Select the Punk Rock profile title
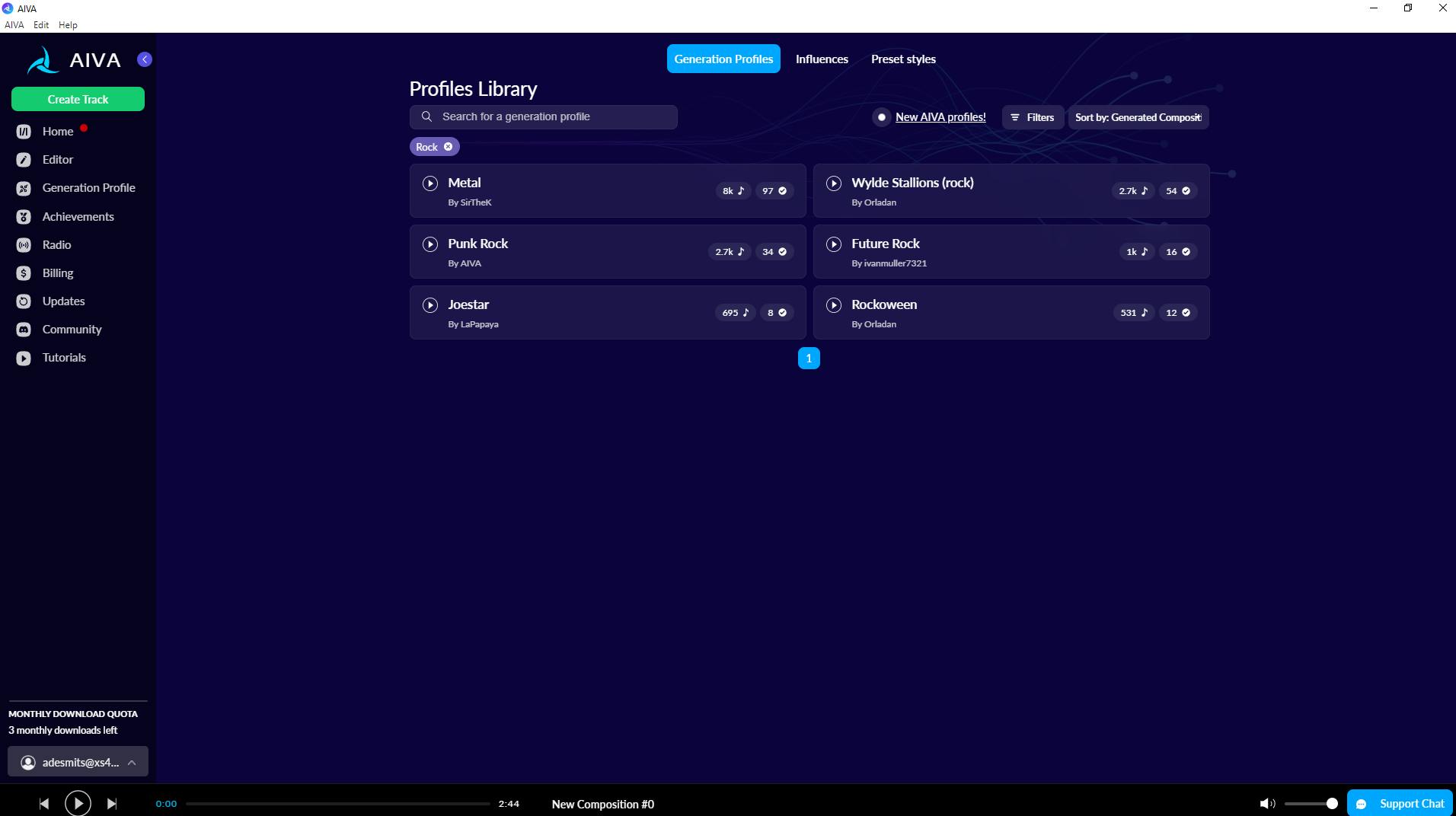The image size is (1456, 816). [x=478, y=244]
